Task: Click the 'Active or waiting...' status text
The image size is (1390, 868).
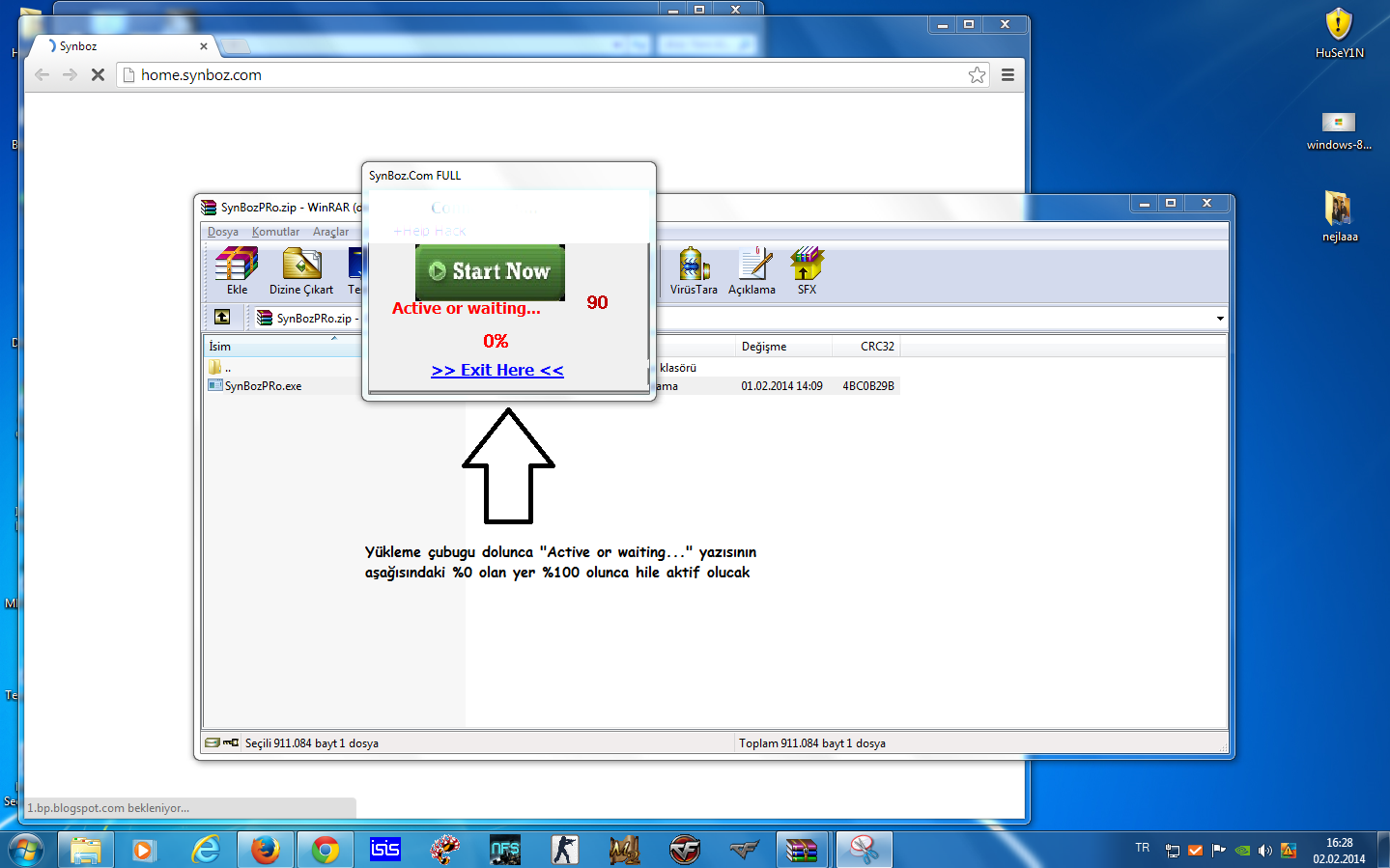Action: click(x=467, y=309)
